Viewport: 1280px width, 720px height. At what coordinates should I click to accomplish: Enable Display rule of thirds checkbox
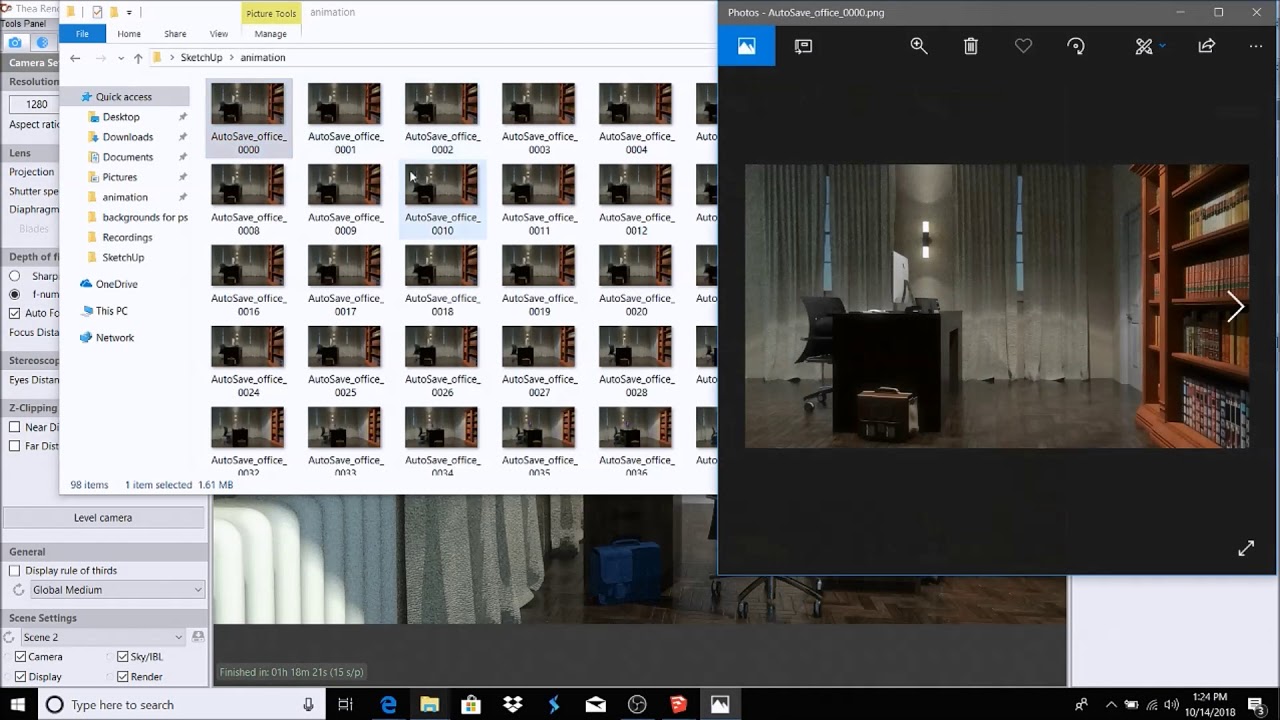point(14,571)
